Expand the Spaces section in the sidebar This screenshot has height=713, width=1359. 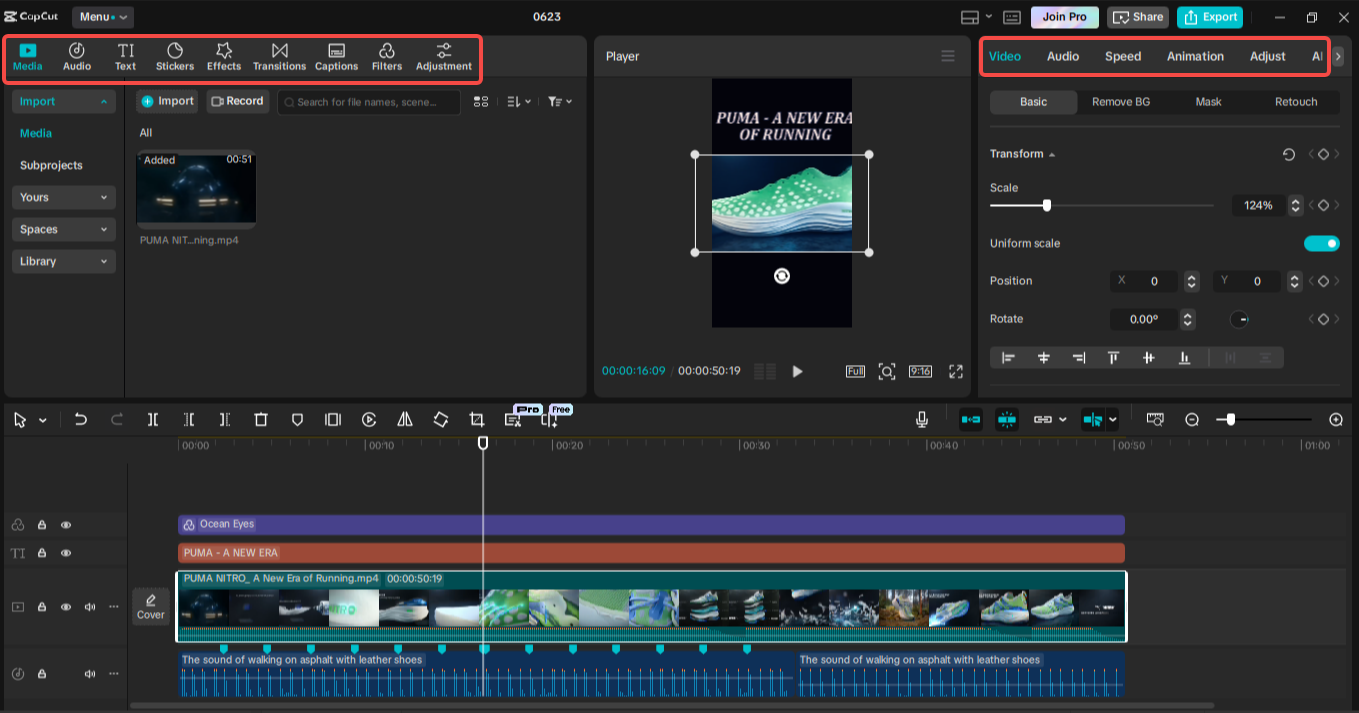(63, 229)
